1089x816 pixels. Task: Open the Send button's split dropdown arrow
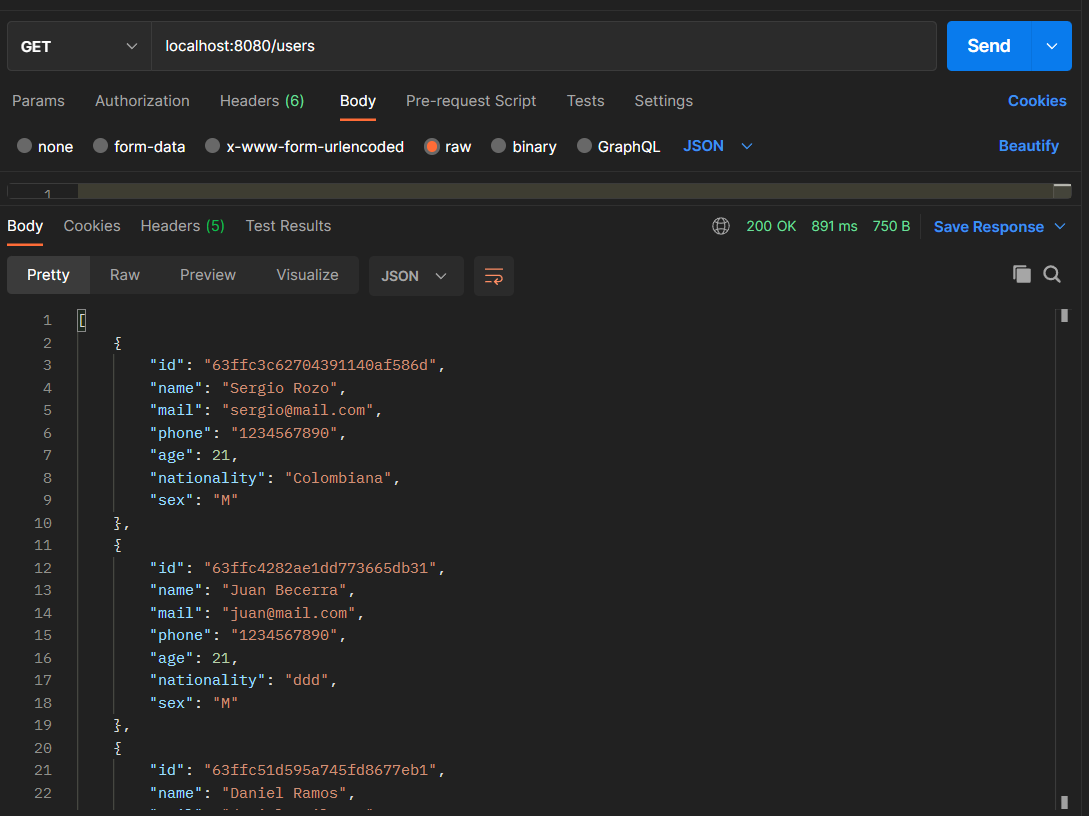1051,46
